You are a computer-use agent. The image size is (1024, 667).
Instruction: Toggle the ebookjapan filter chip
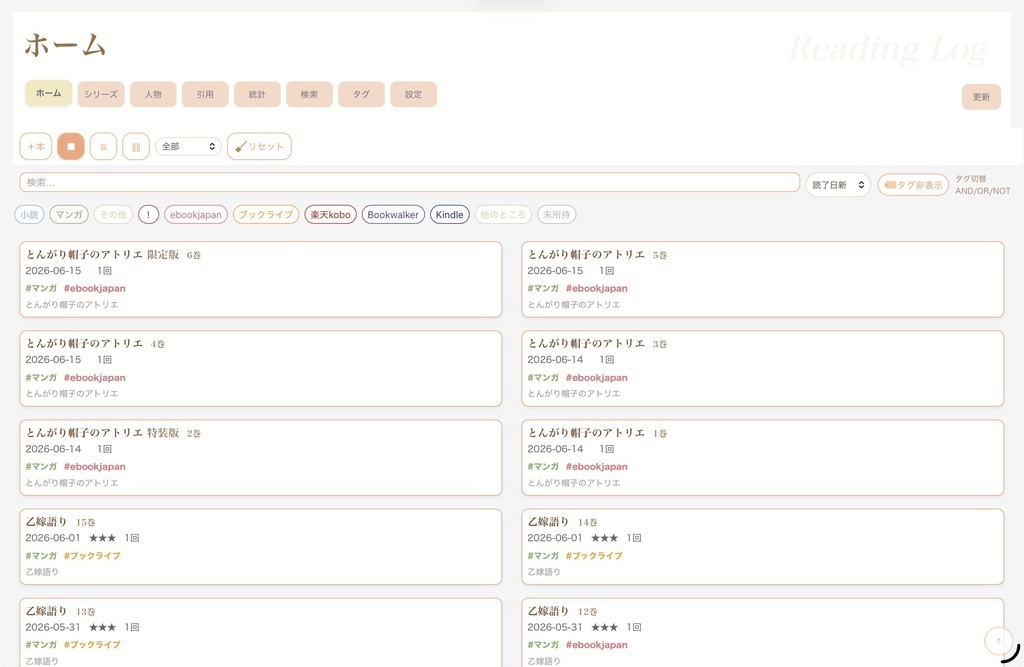click(196, 214)
